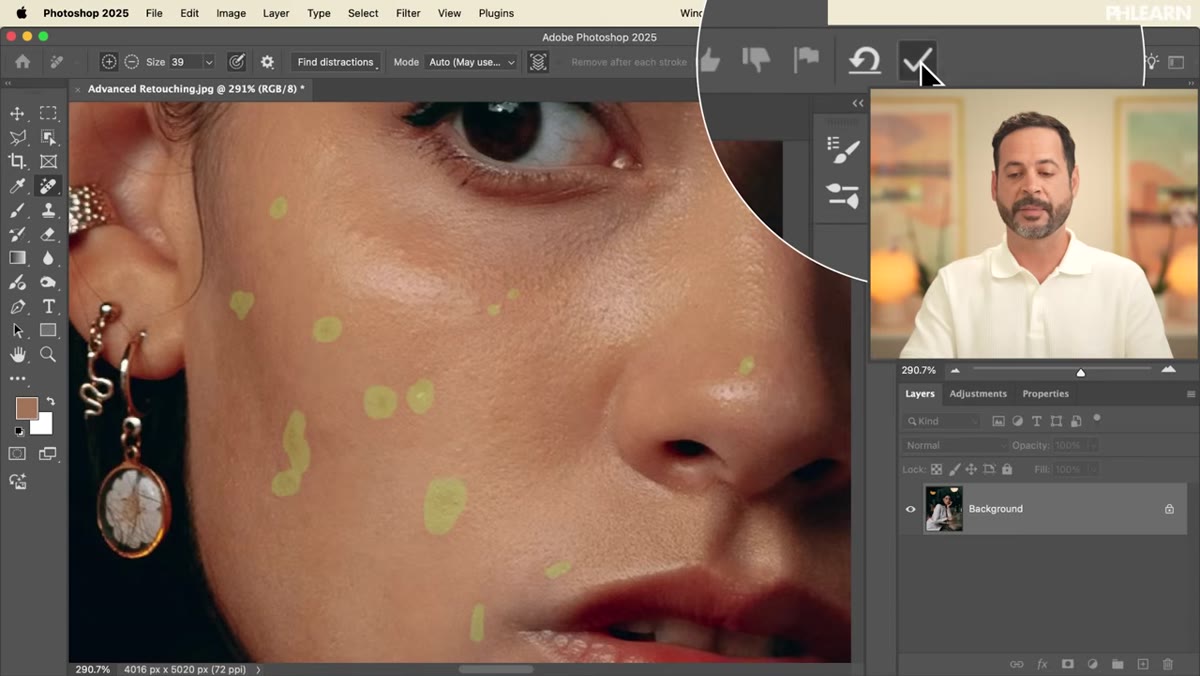1200x676 pixels.
Task: Select the Rectangular Marquee tool
Action: click(x=48, y=113)
